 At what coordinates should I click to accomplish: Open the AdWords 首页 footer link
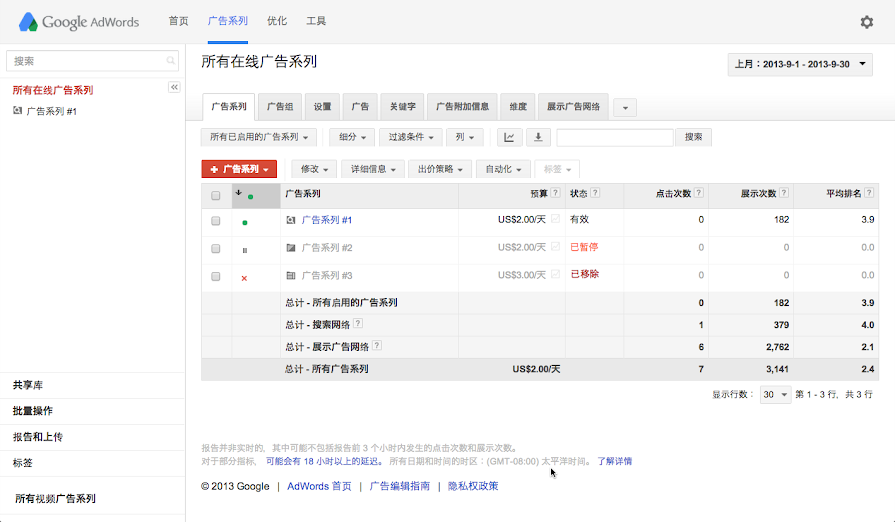point(319,486)
